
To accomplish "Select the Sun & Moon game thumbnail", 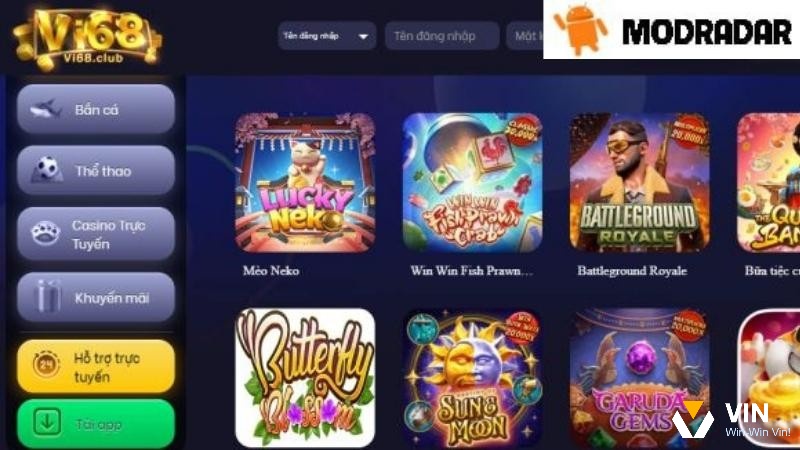I will point(472,378).
